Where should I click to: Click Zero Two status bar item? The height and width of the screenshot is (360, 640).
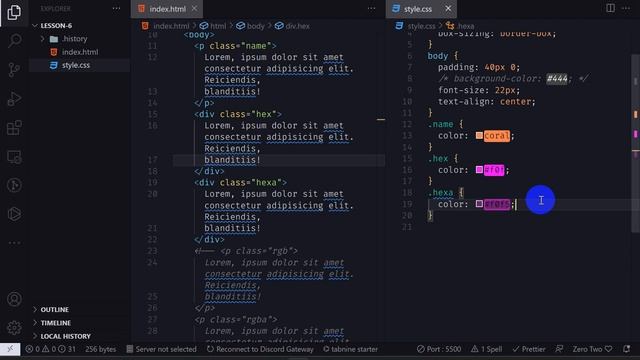coord(592,349)
